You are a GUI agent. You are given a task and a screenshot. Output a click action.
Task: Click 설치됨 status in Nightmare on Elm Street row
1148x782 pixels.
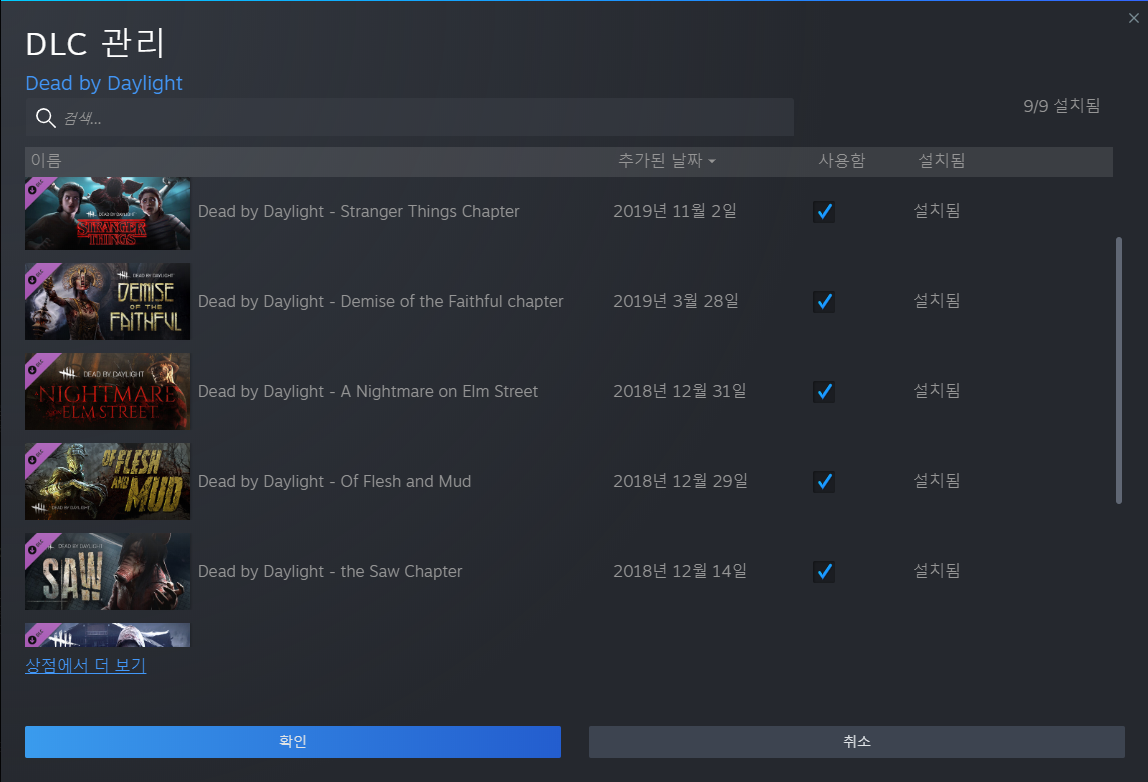click(936, 391)
